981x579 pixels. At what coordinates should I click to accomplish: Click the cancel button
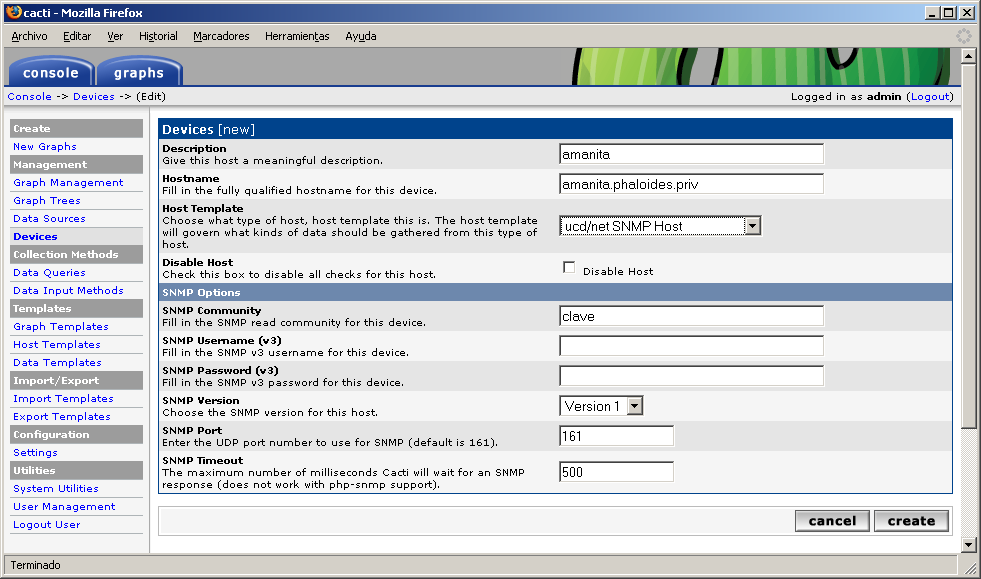[x=832, y=521]
